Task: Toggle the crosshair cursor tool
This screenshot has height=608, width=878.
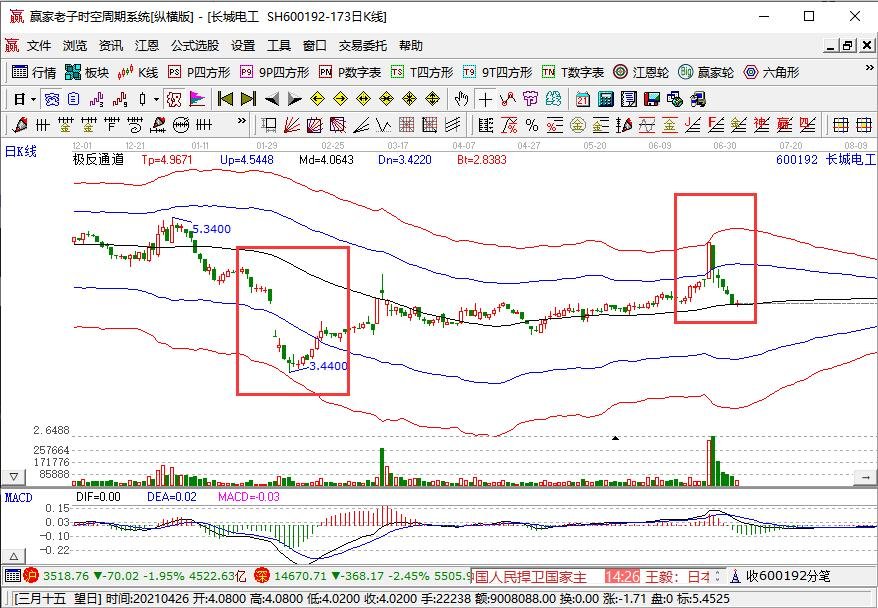Action: pyautogui.click(x=485, y=100)
